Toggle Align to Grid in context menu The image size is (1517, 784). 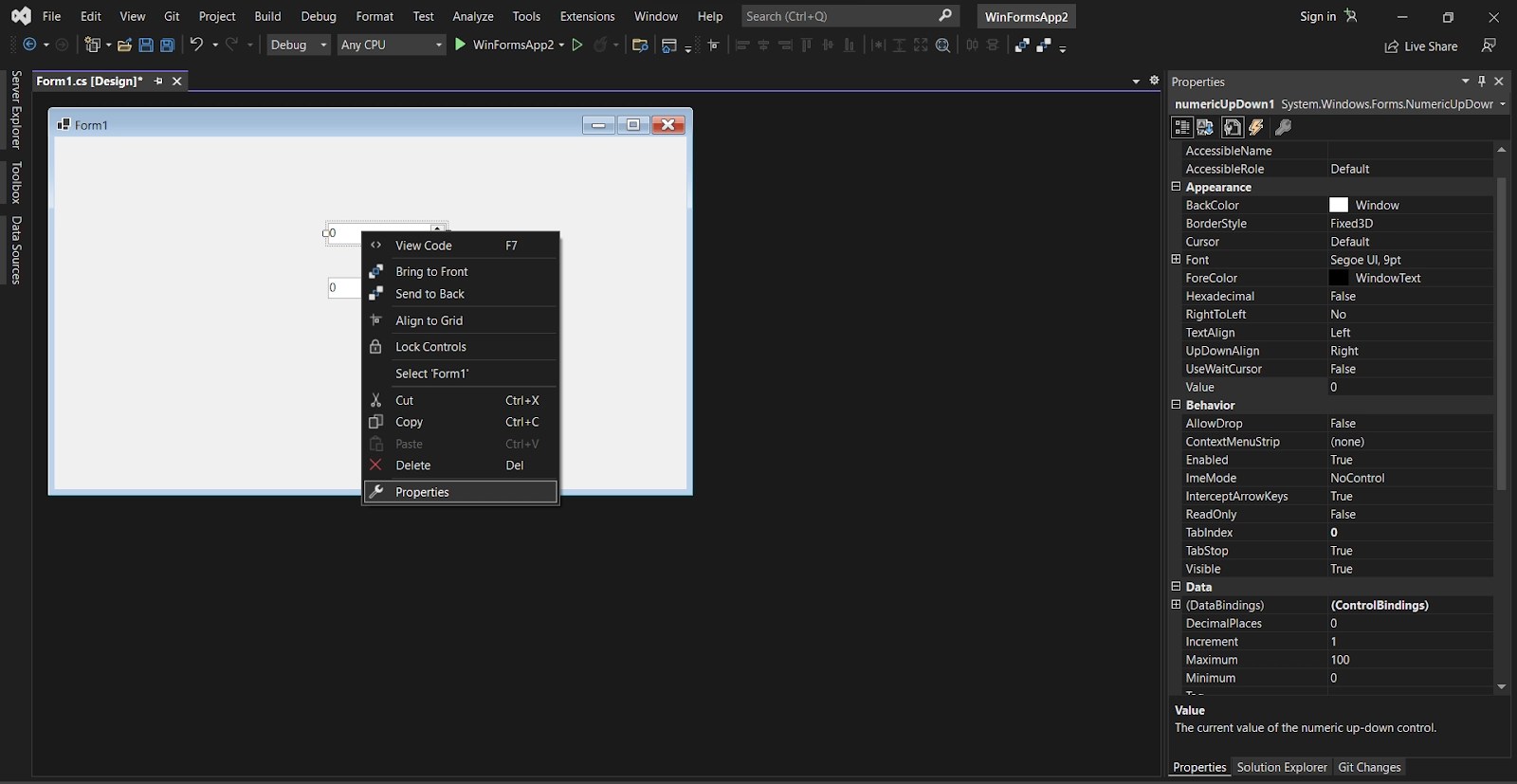click(460, 320)
